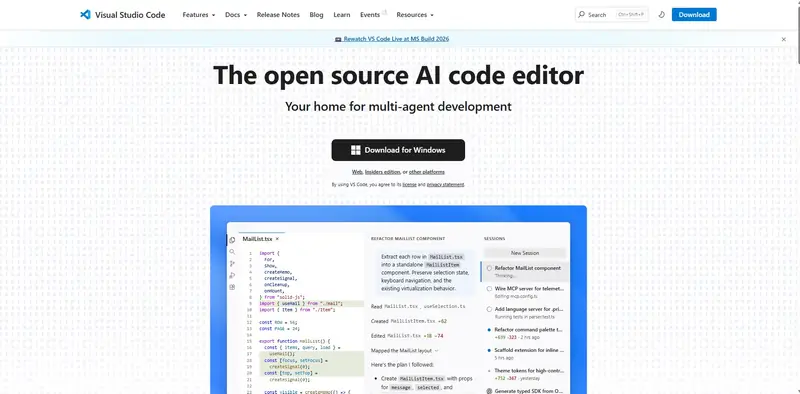The image size is (800, 394).
Task: Click the blue Download button in header
Action: tap(694, 14)
